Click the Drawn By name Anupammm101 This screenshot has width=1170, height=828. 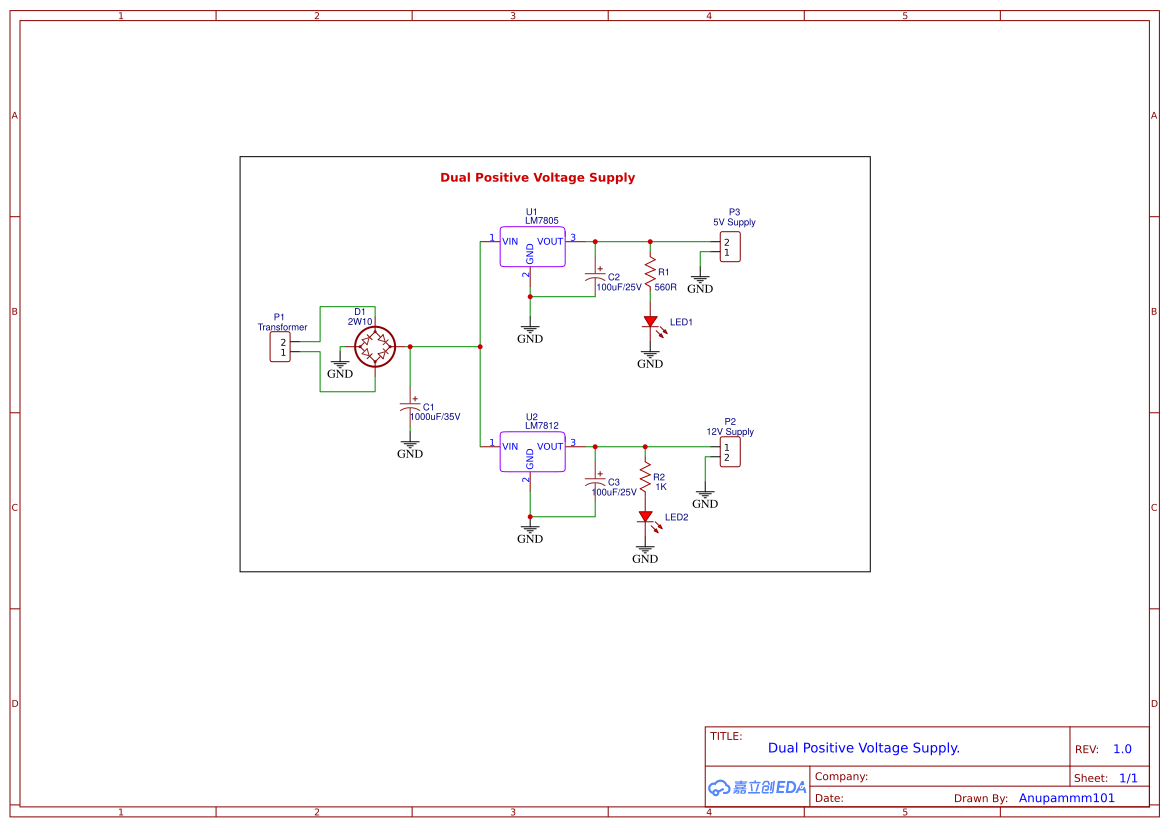tap(1066, 797)
